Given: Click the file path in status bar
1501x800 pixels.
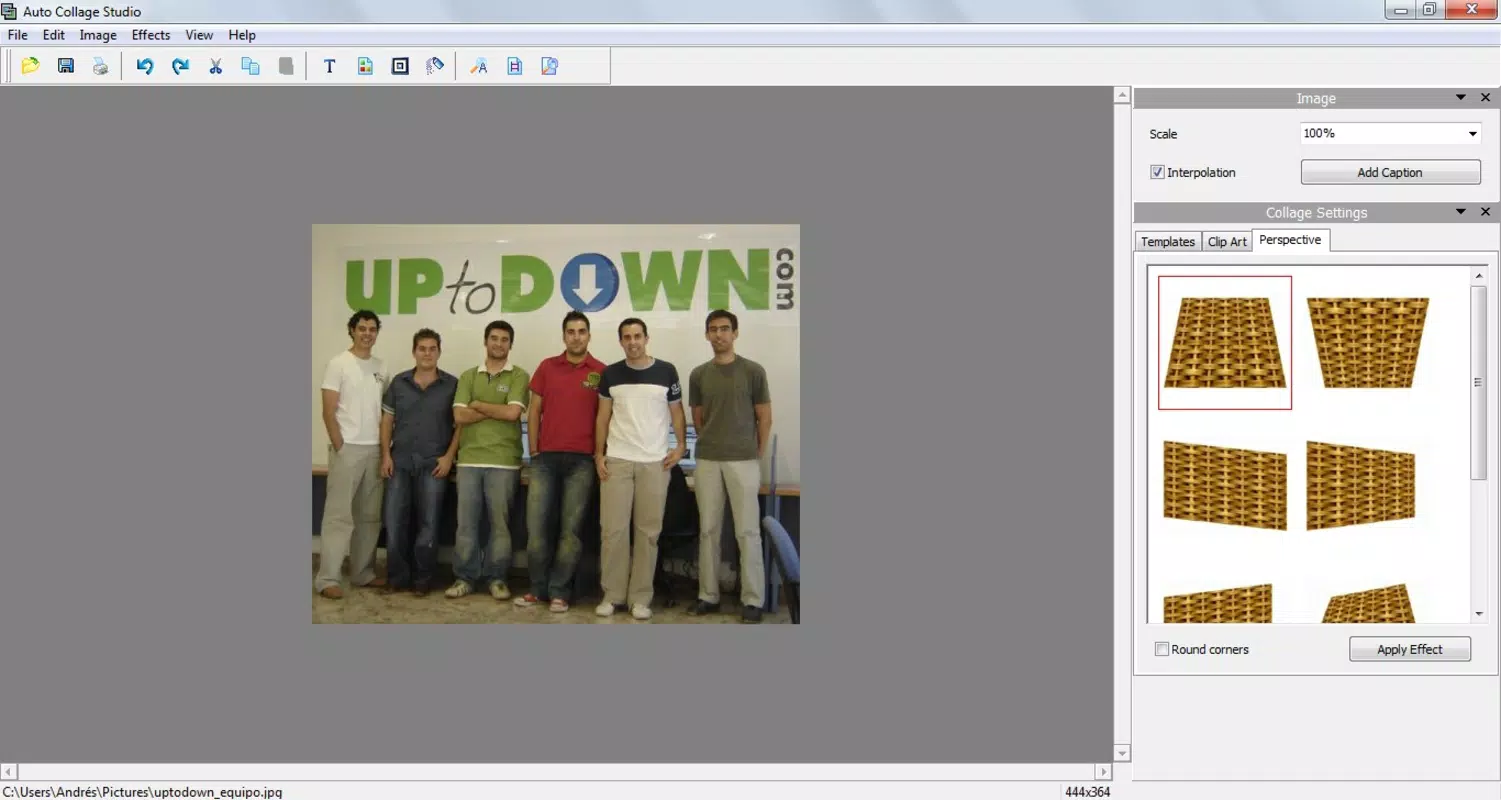Looking at the screenshot, I should pyautogui.click(x=142, y=792).
